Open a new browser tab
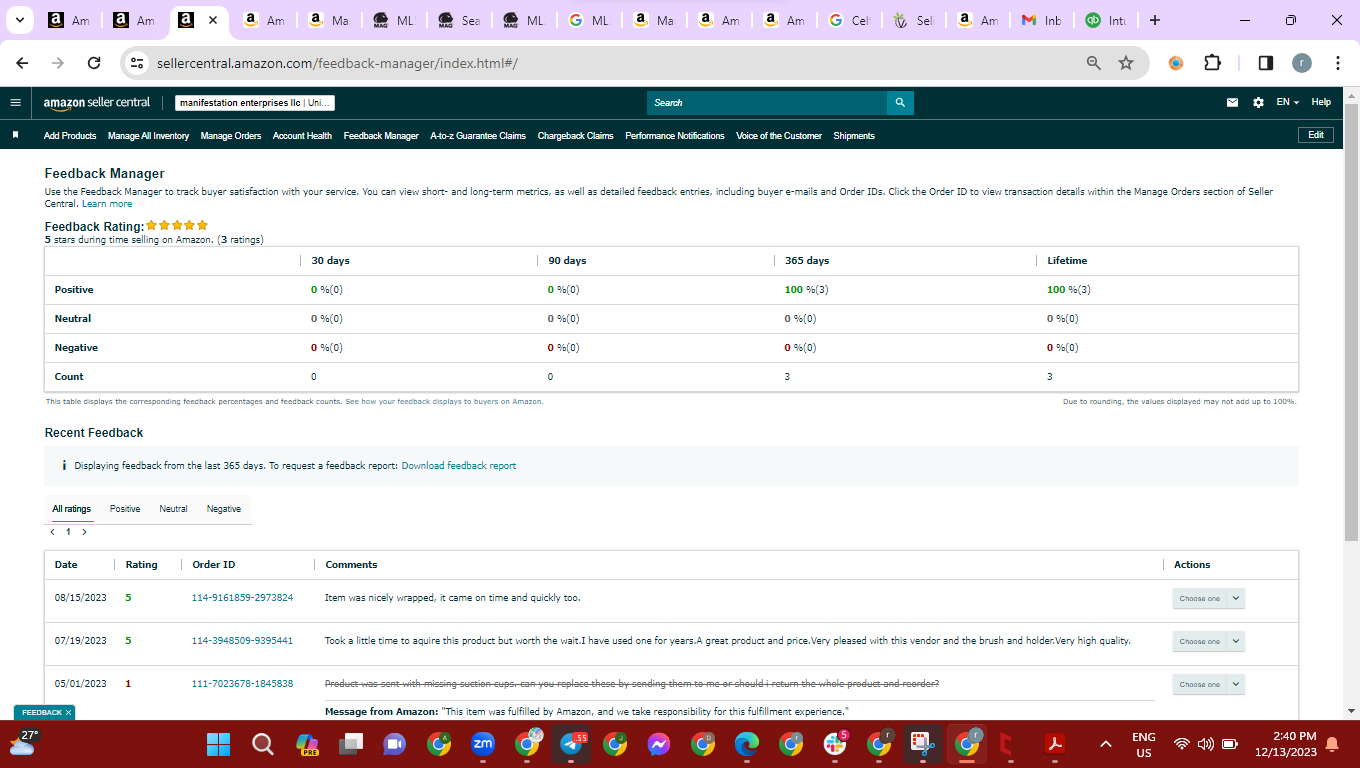1360x768 pixels. tap(1155, 20)
